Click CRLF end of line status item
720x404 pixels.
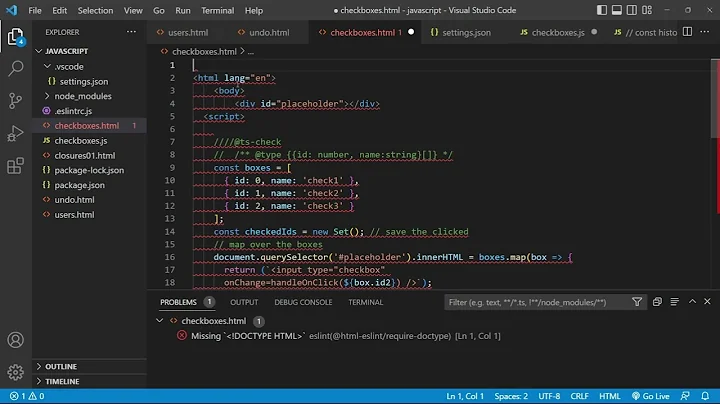point(579,396)
